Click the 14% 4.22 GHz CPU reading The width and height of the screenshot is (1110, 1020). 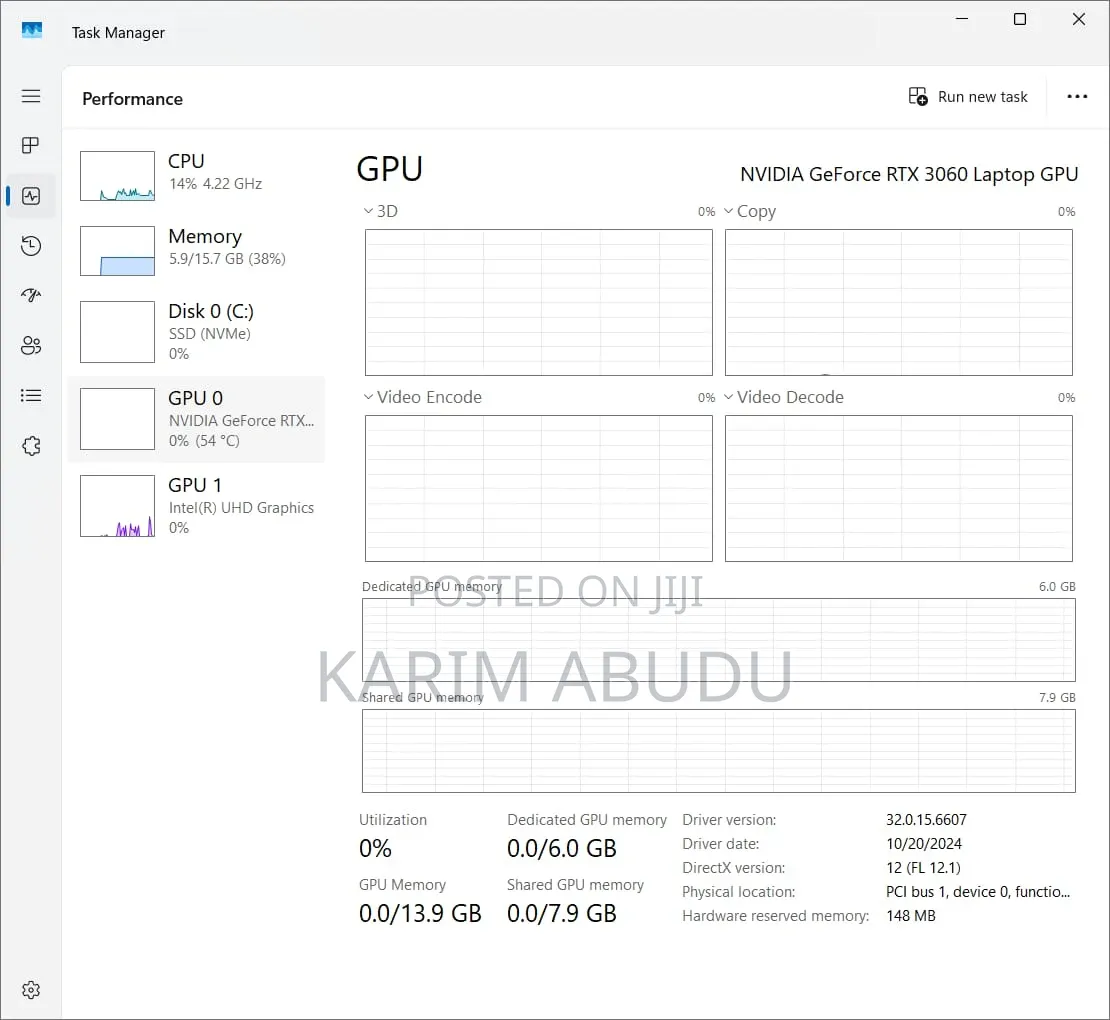tap(215, 184)
